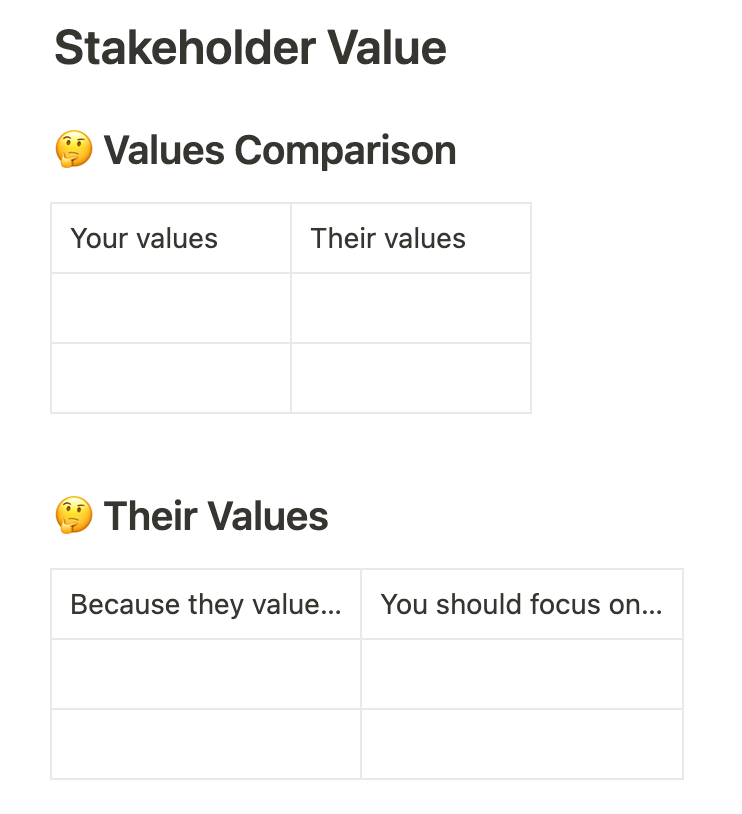Click the blank line between the two tables
742x814 pixels.
tap(290, 450)
